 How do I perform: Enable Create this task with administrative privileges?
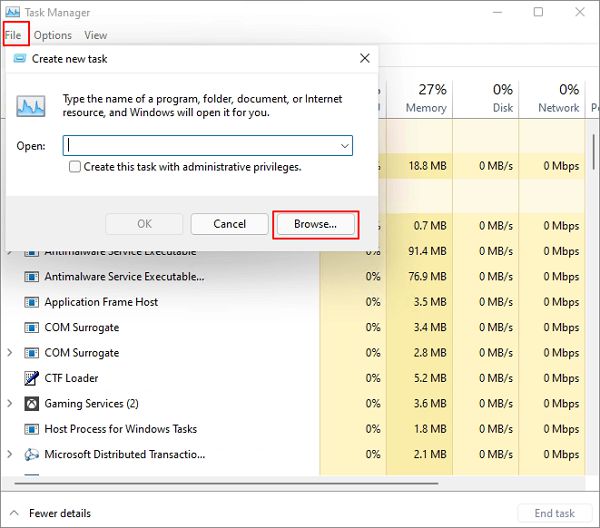pyautogui.click(x=75, y=167)
